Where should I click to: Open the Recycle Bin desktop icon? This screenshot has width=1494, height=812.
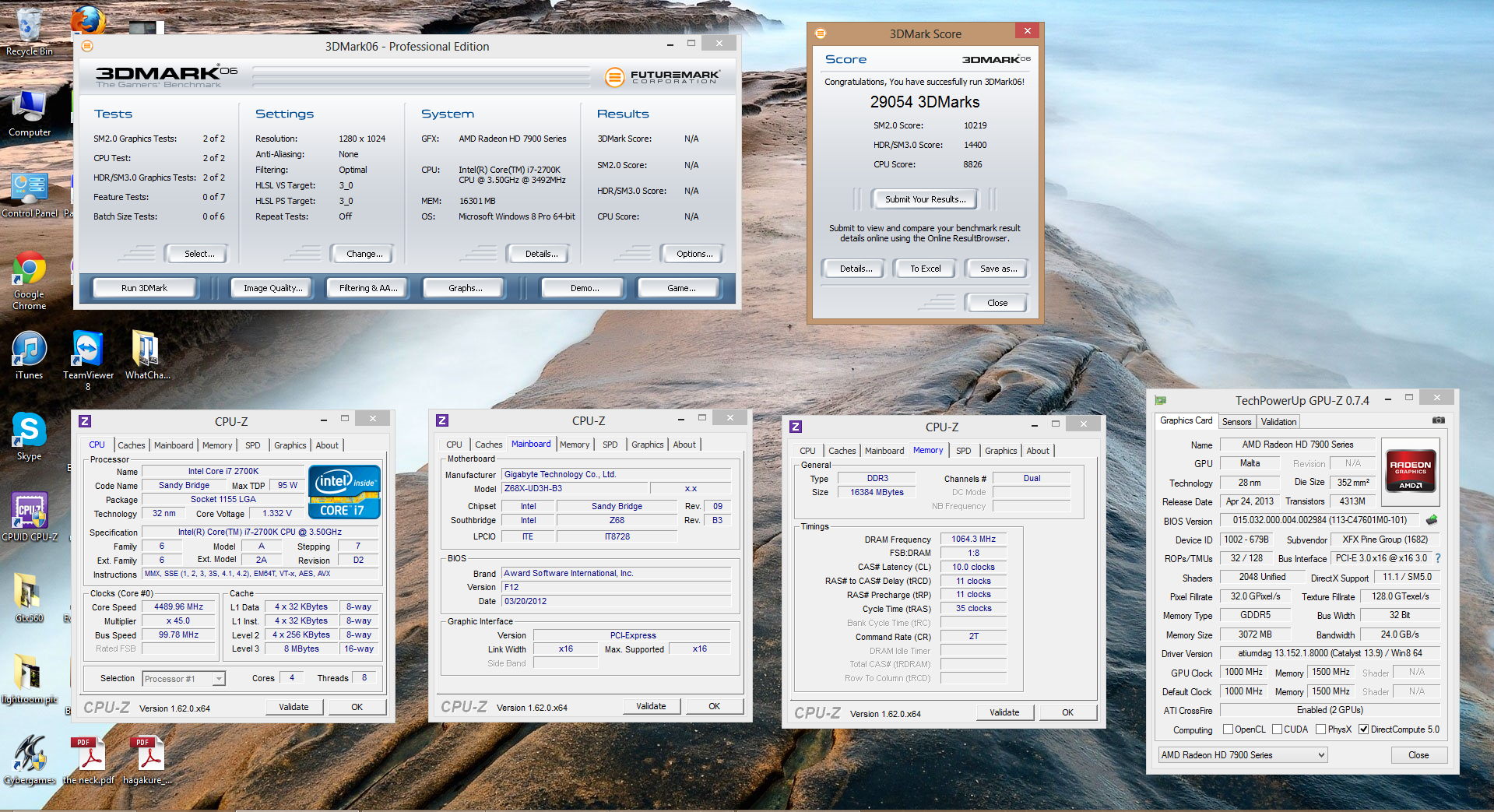29,31
